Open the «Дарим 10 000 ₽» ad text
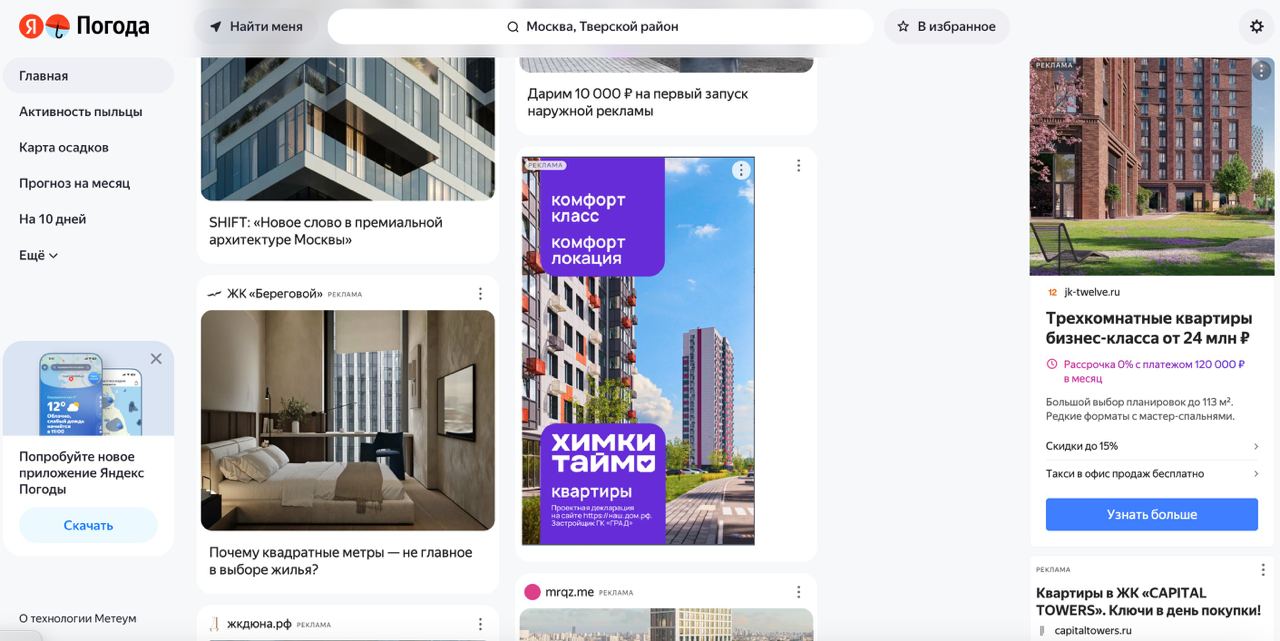The image size is (1280, 641). click(x=638, y=102)
